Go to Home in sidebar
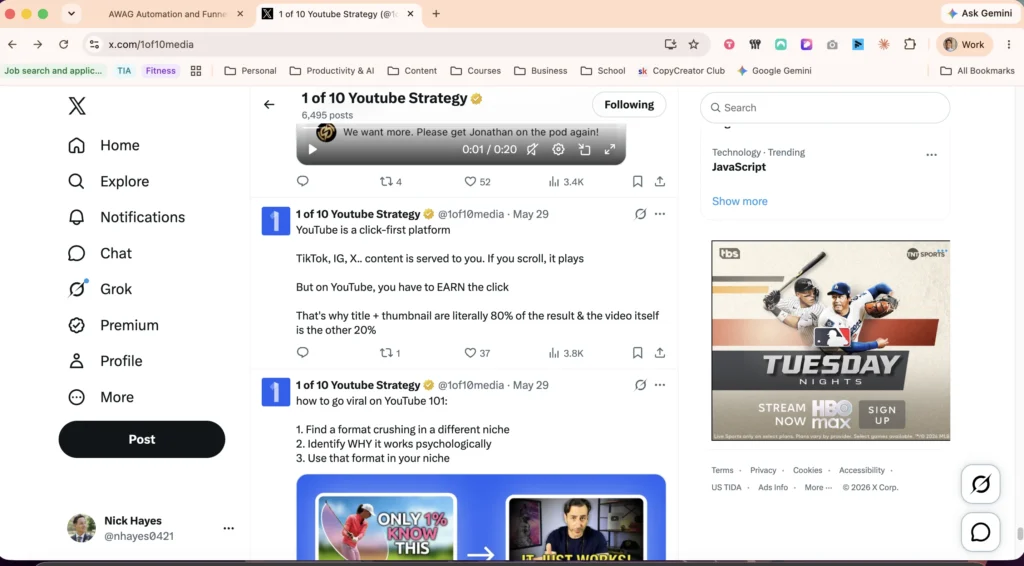This screenshot has width=1024, height=566. 104,145
